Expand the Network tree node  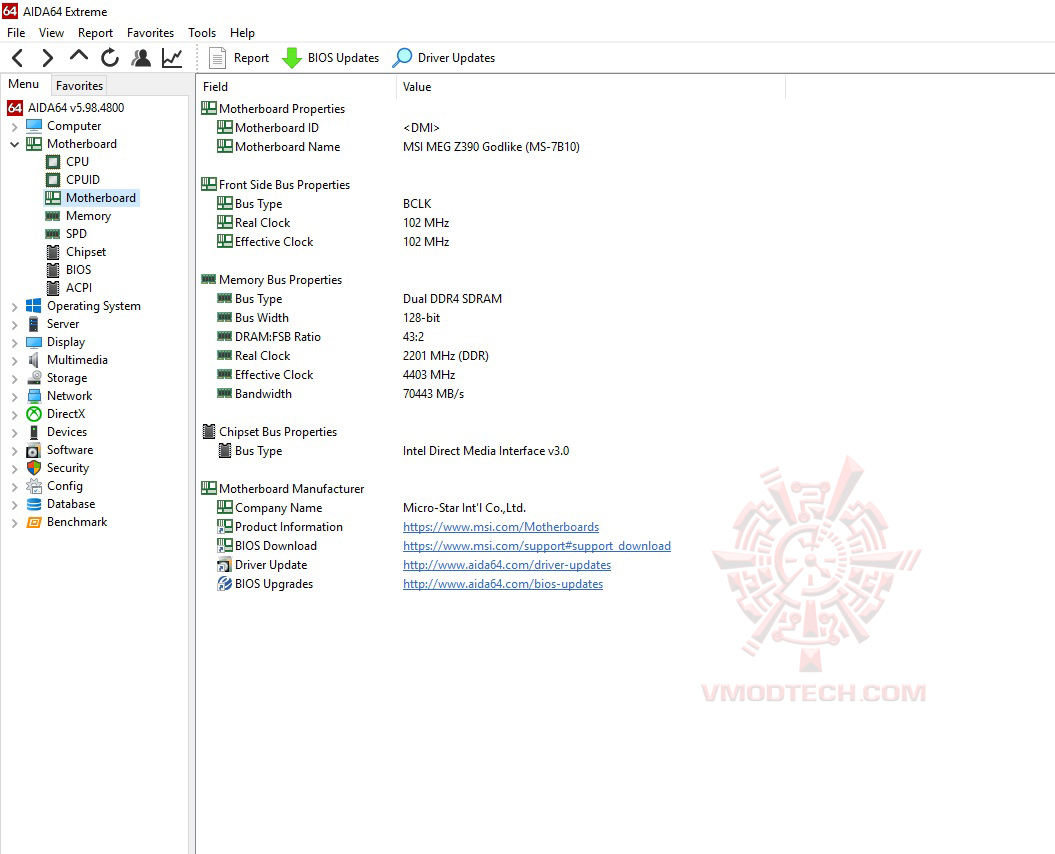tap(14, 396)
